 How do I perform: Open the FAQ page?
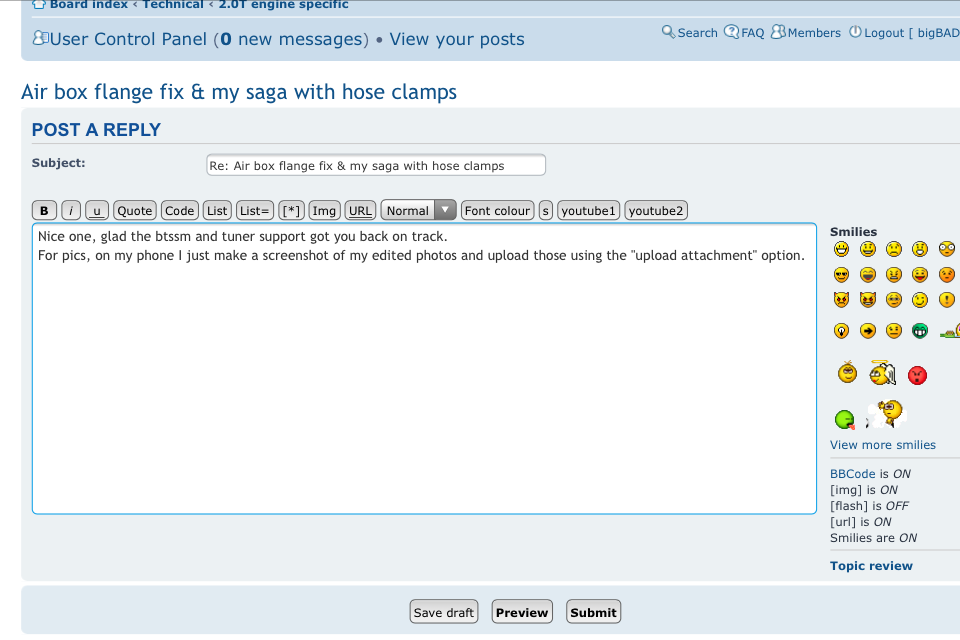coord(745,33)
